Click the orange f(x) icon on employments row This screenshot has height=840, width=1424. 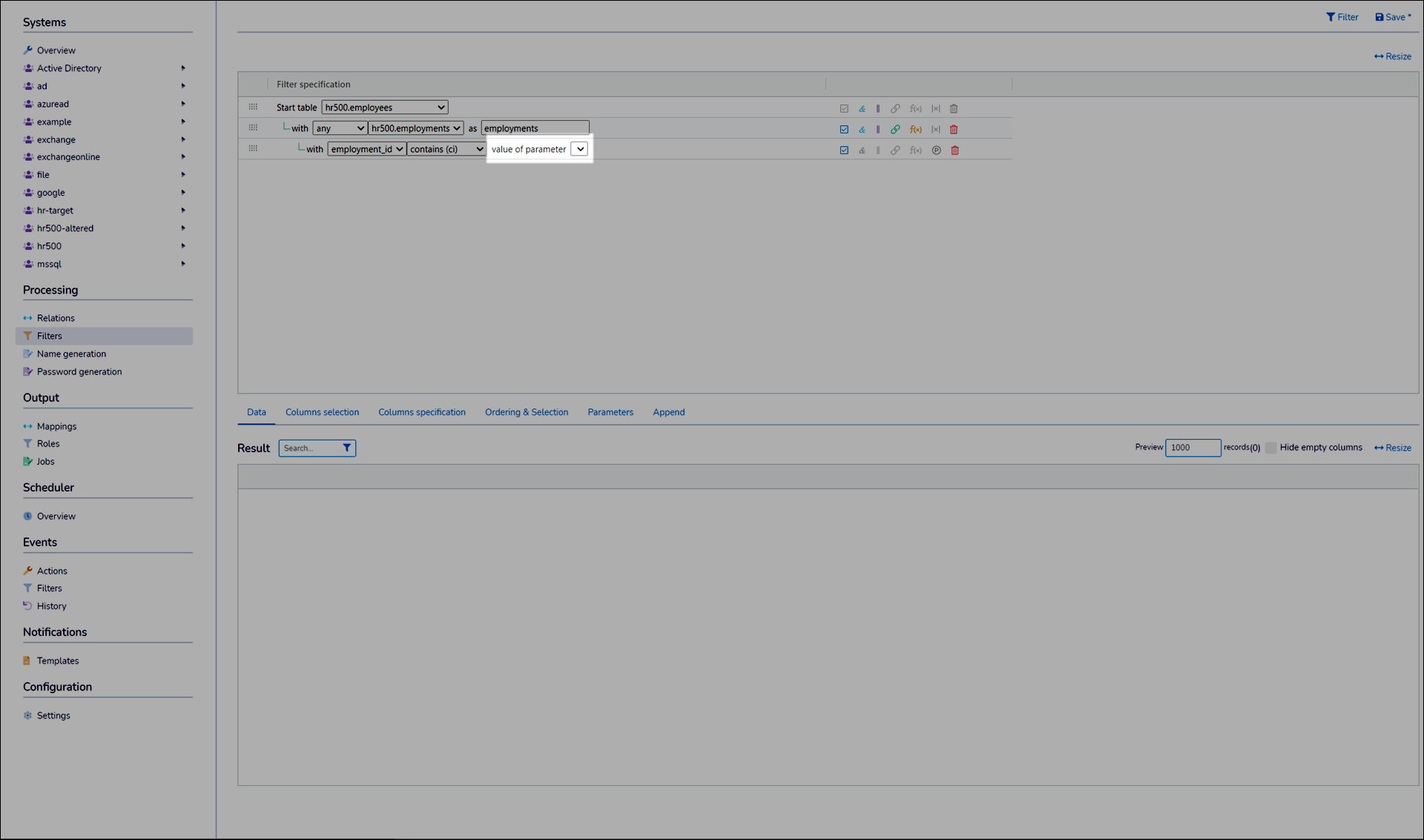(916, 130)
